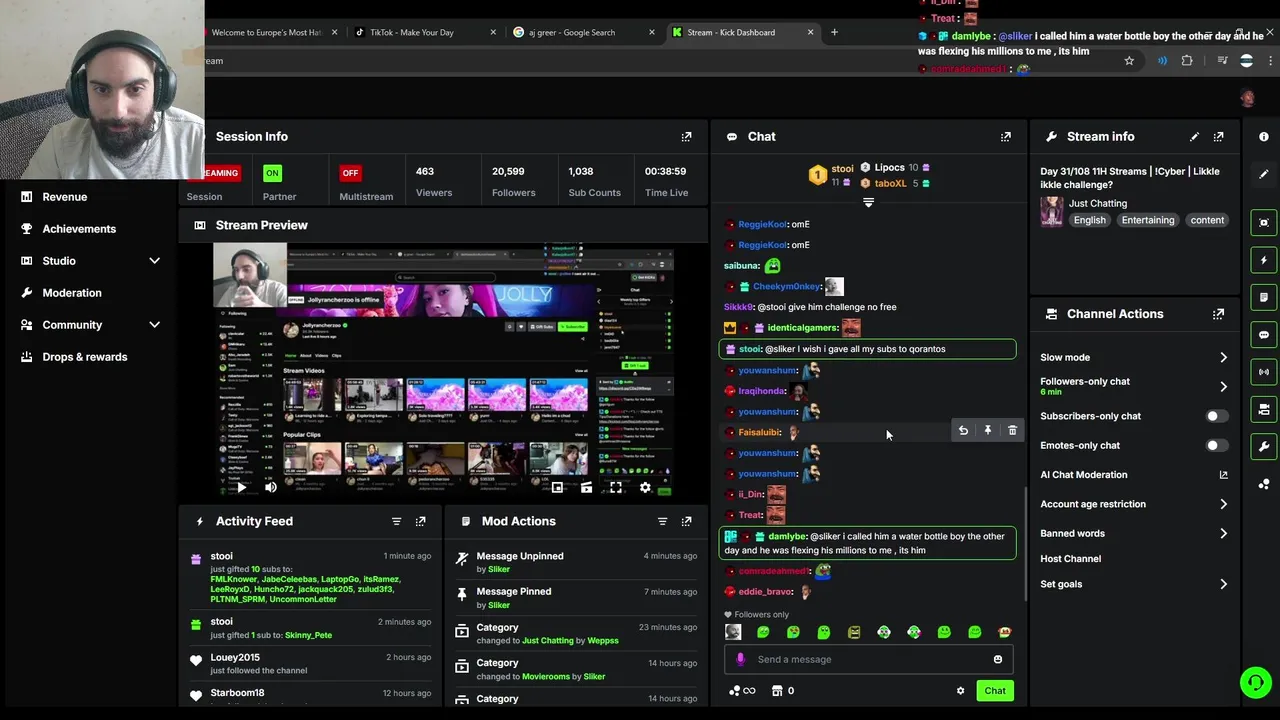
Task: Click the Send a message field
Action: pyautogui.click(x=868, y=659)
